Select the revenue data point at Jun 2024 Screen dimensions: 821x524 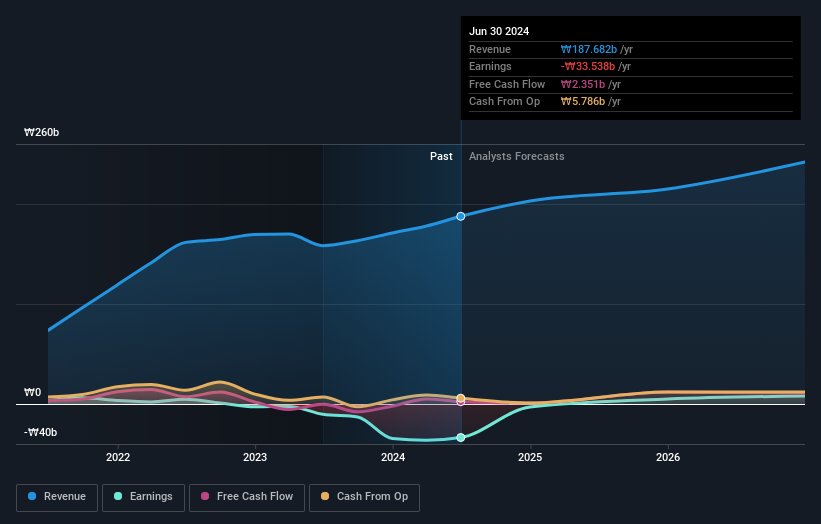coord(461,216)
